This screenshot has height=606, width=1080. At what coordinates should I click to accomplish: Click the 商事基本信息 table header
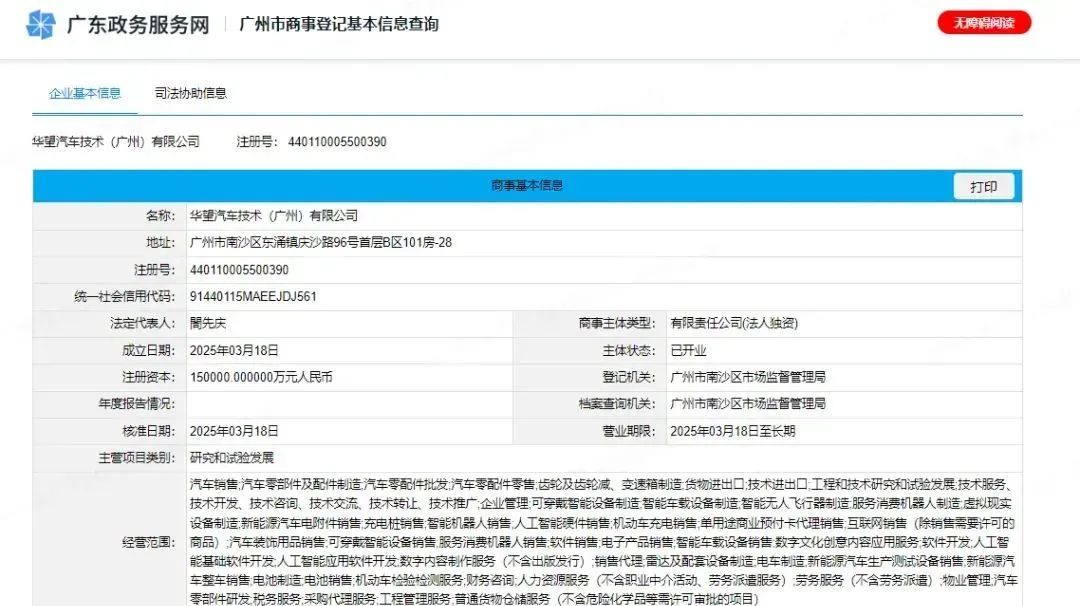pos(527,186)
